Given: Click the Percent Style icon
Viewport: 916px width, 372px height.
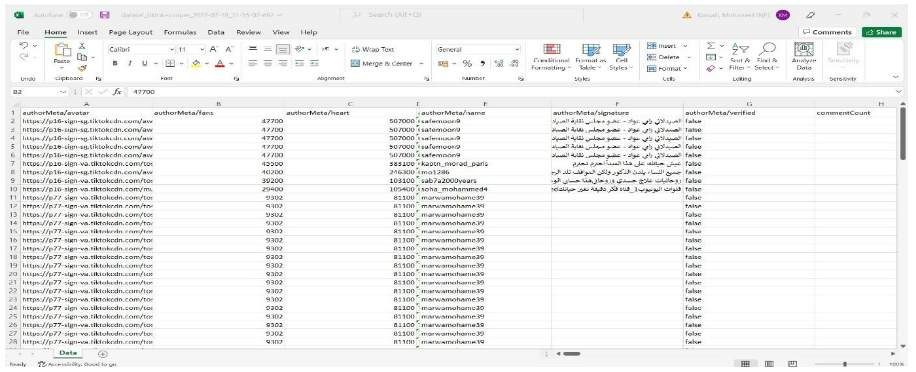Looking at the screenshot, I should tap(467, 64).
